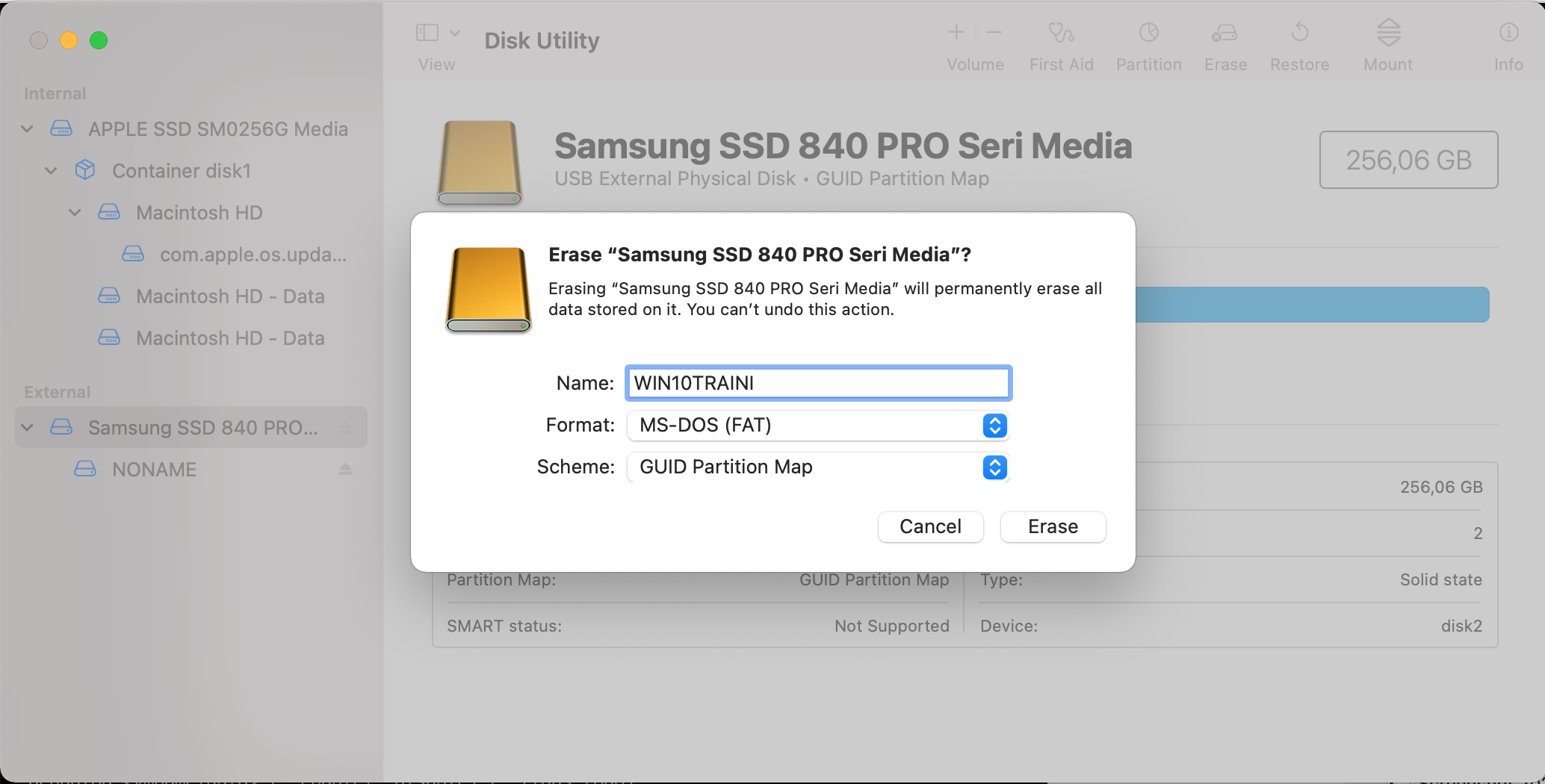Click the com.apple.os.upda... drive icon
1545x784 pixels.
133,254
